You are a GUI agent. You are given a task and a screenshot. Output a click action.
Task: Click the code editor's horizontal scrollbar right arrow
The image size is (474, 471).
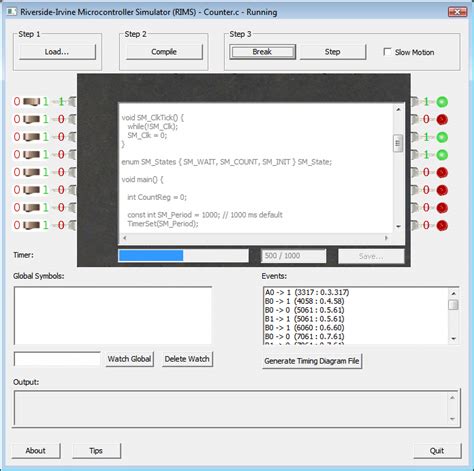tap(386, 238)
